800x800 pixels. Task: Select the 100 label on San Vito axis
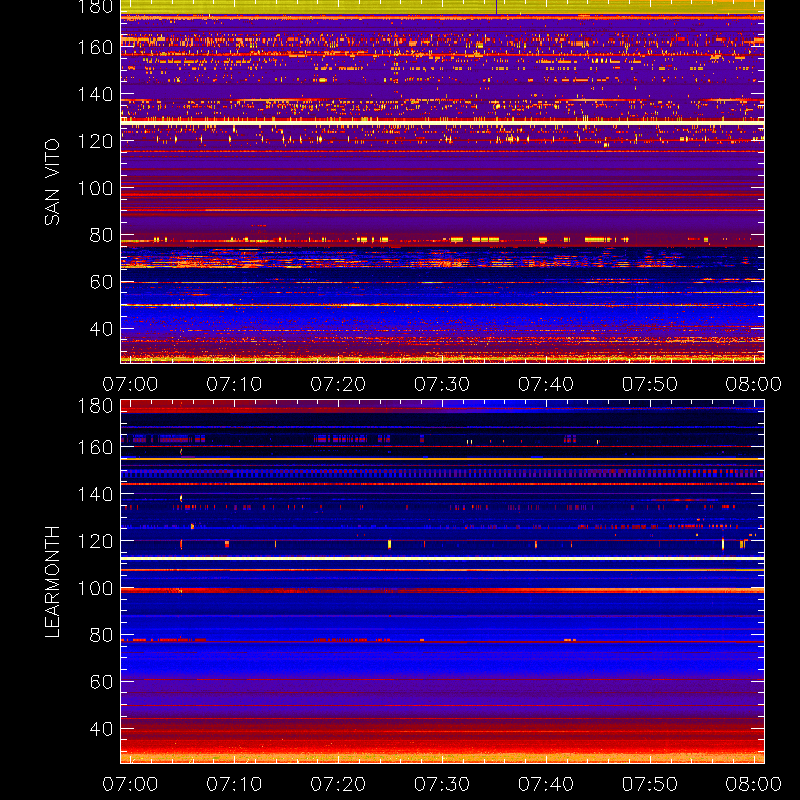coord(95,188)
